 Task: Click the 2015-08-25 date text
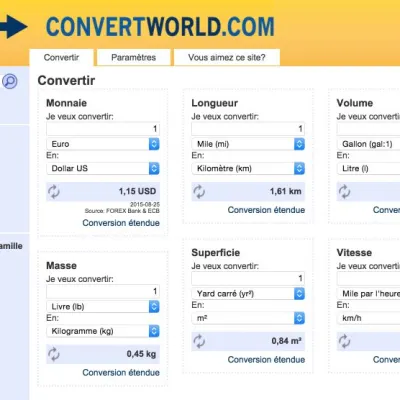coord(145,204)
